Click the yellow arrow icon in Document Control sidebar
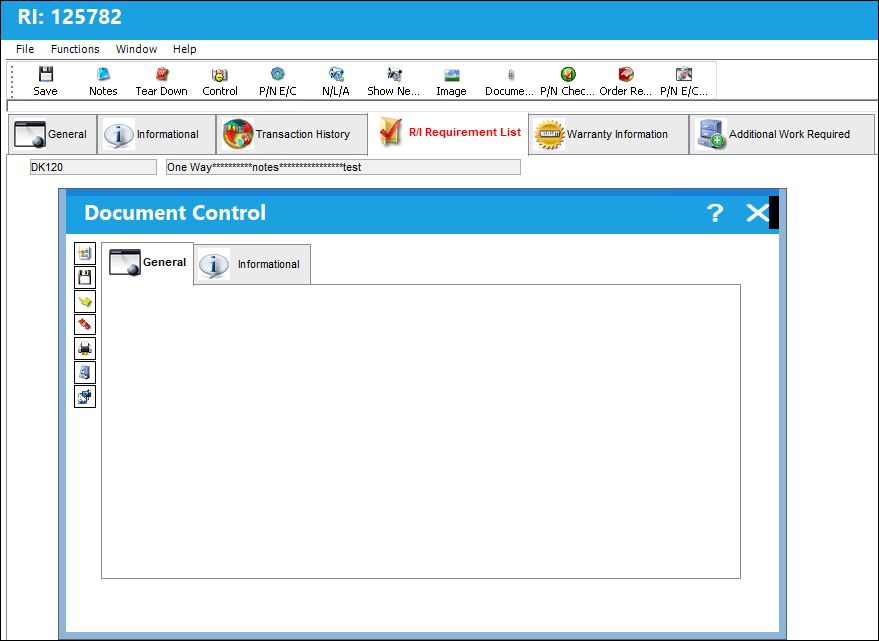This screenshot has height=641, width=879. pyautogui.click(x=85, y=301)
